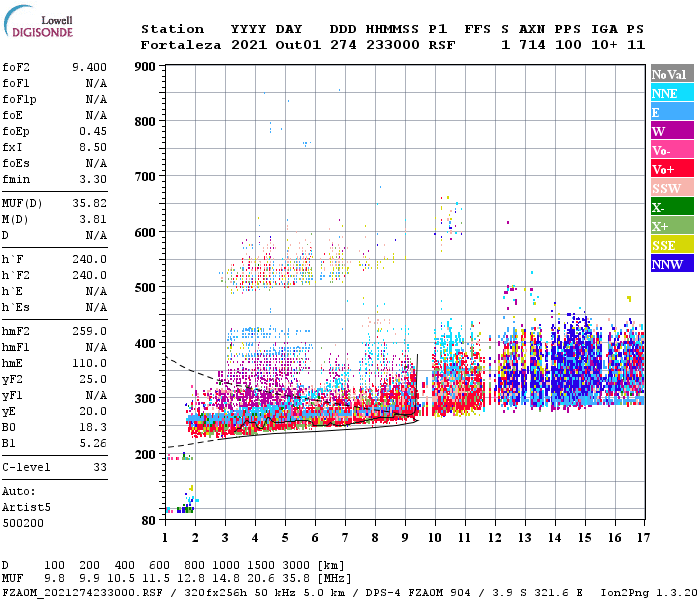This screenshot has height=600, width=700.
Task: Click the Lowell Digisonde logo
Action: 38,22
